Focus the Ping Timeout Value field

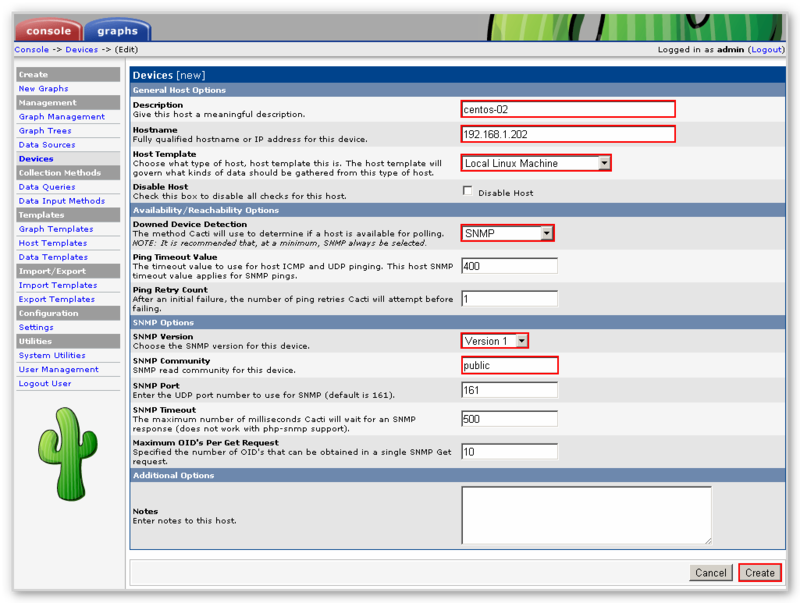(x=509, y=266)
